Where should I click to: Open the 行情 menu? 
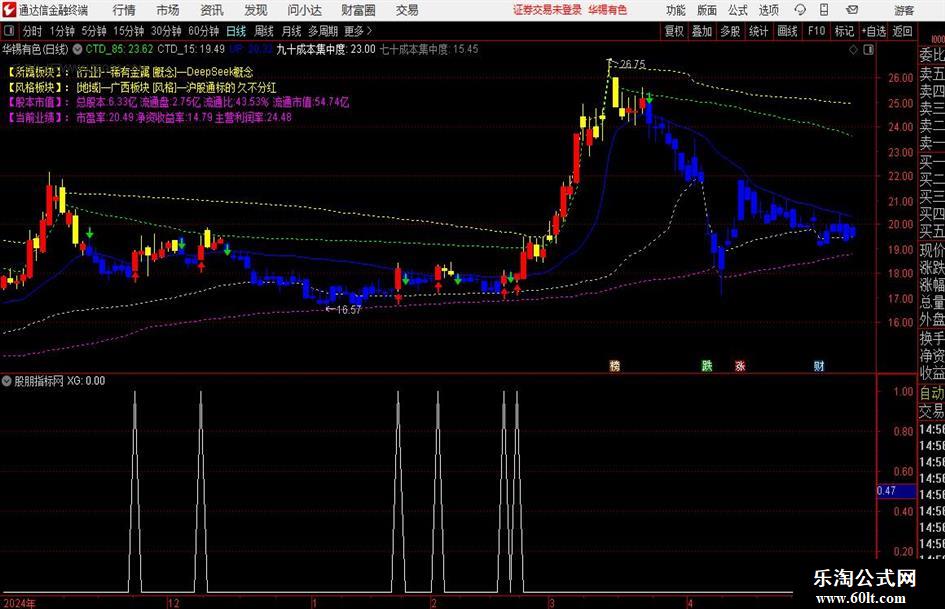[124, 10]
